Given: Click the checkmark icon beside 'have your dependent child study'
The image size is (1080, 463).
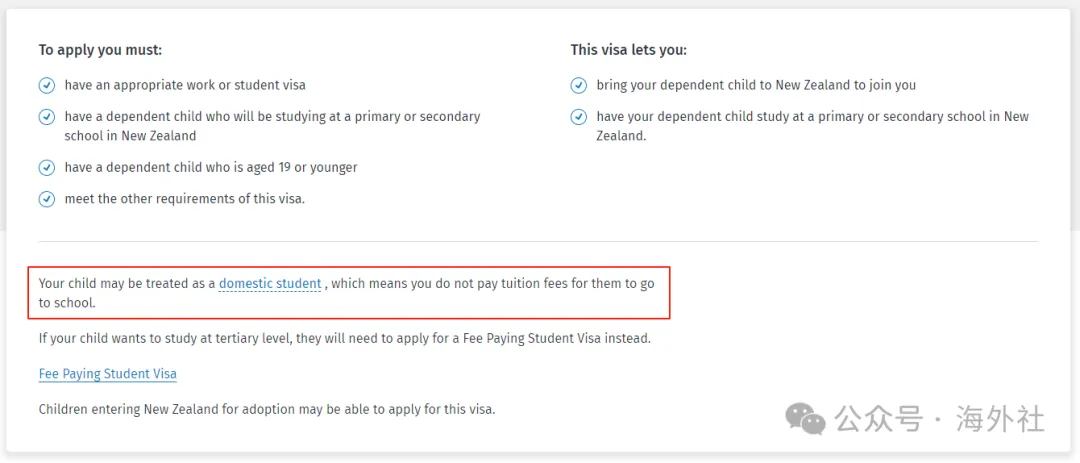Looking at the screenshot, I should 579,117.
